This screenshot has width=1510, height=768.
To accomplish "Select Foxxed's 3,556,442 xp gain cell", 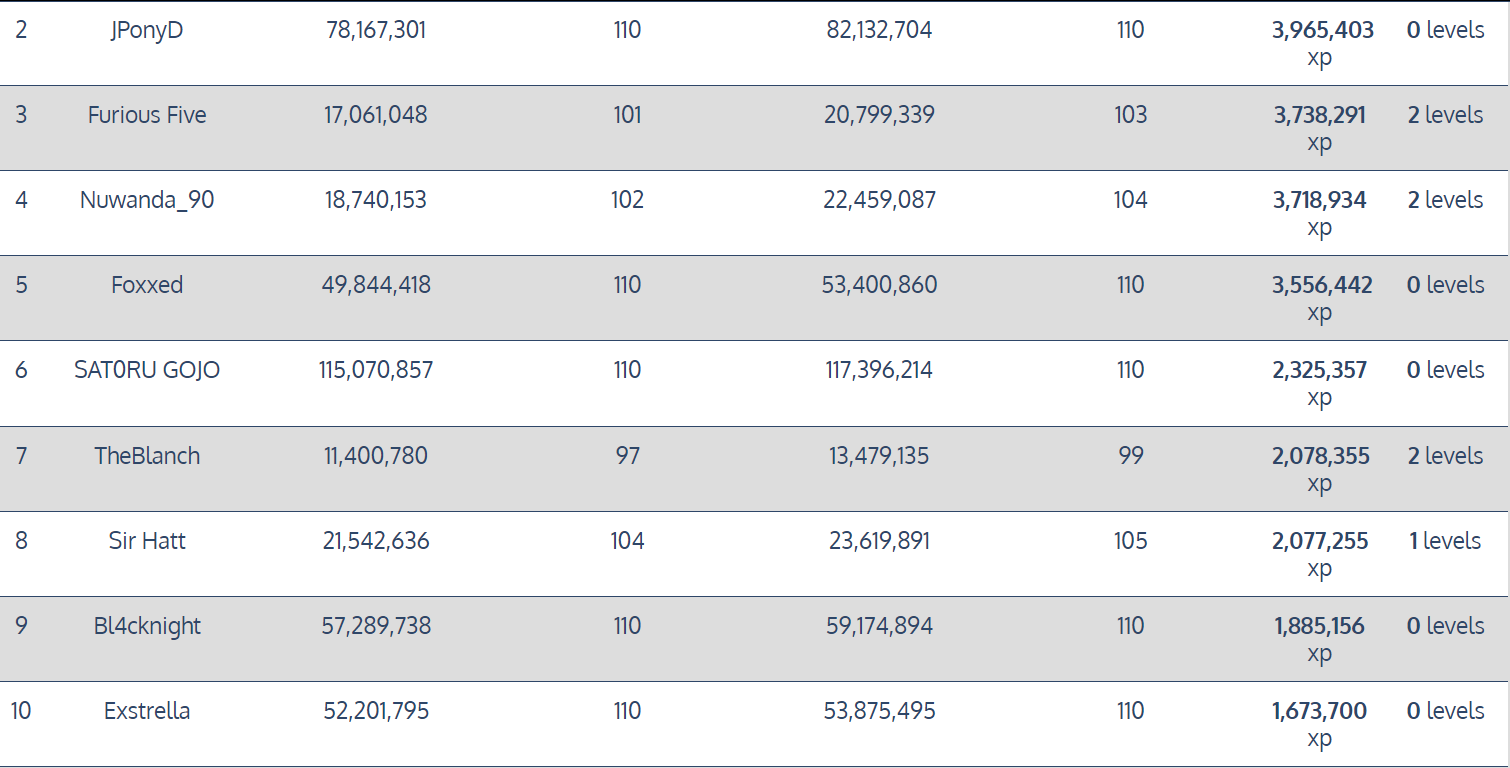I will pyautogui.click(x=1322, y=286).
